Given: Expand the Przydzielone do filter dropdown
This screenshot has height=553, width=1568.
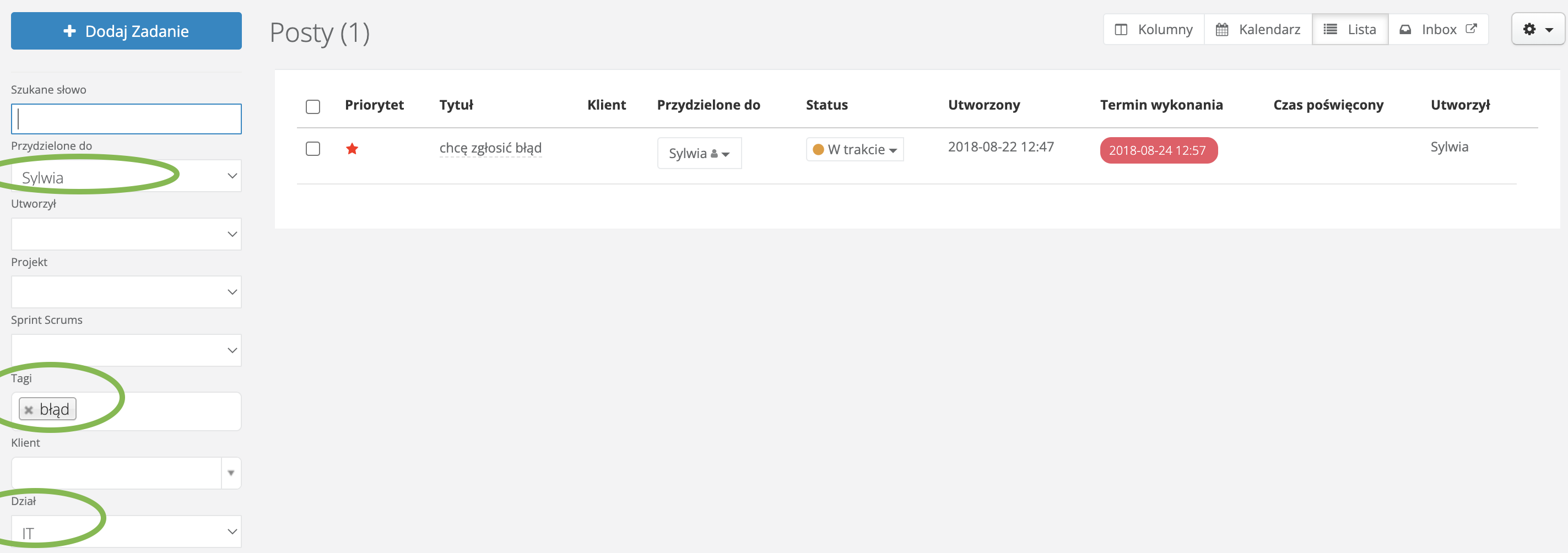Looking at the screenshot, I should (126, 176).
